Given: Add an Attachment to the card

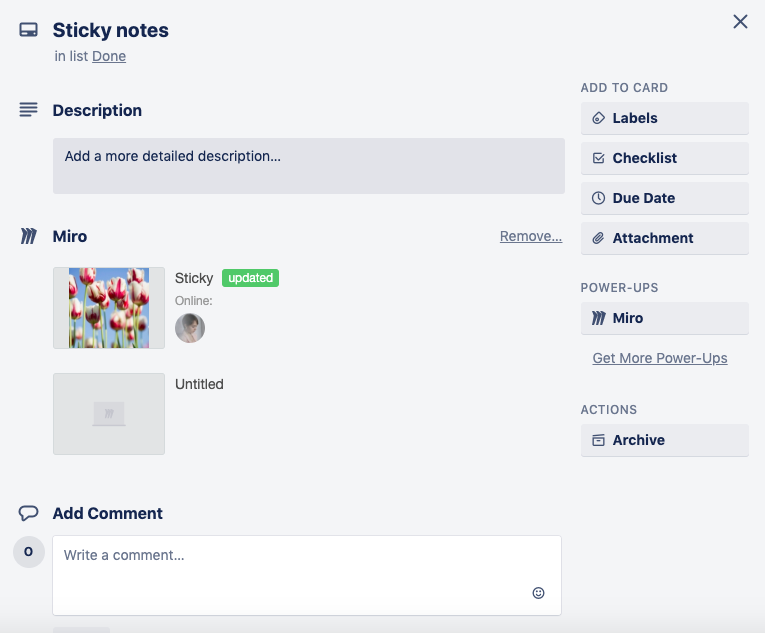Looking at the screenshot, I should pos(664,238).
